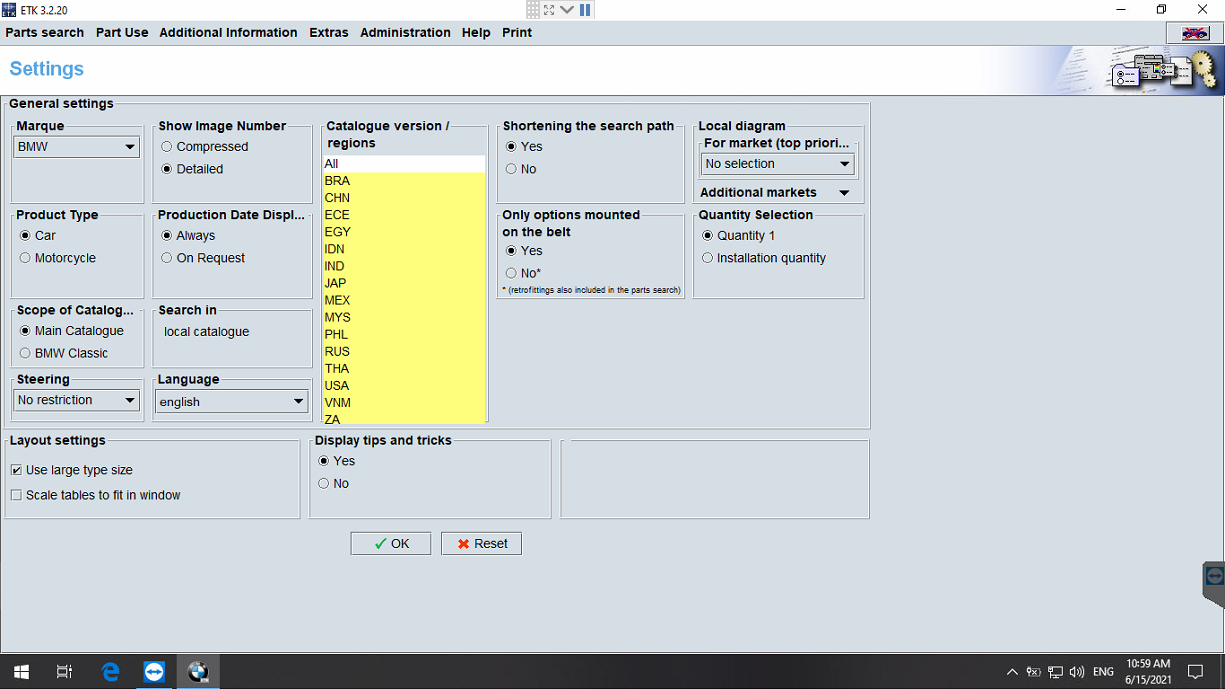Select Always for production date display
1225x689 pixels.
coord(188,235)
